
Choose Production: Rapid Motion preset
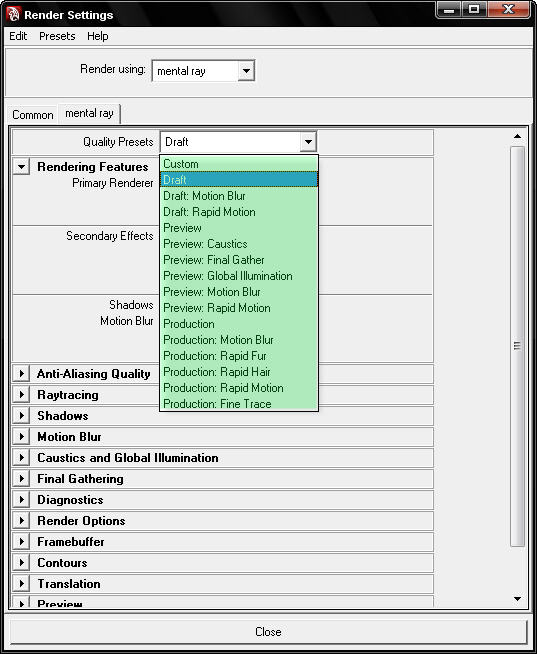point(239,387)
